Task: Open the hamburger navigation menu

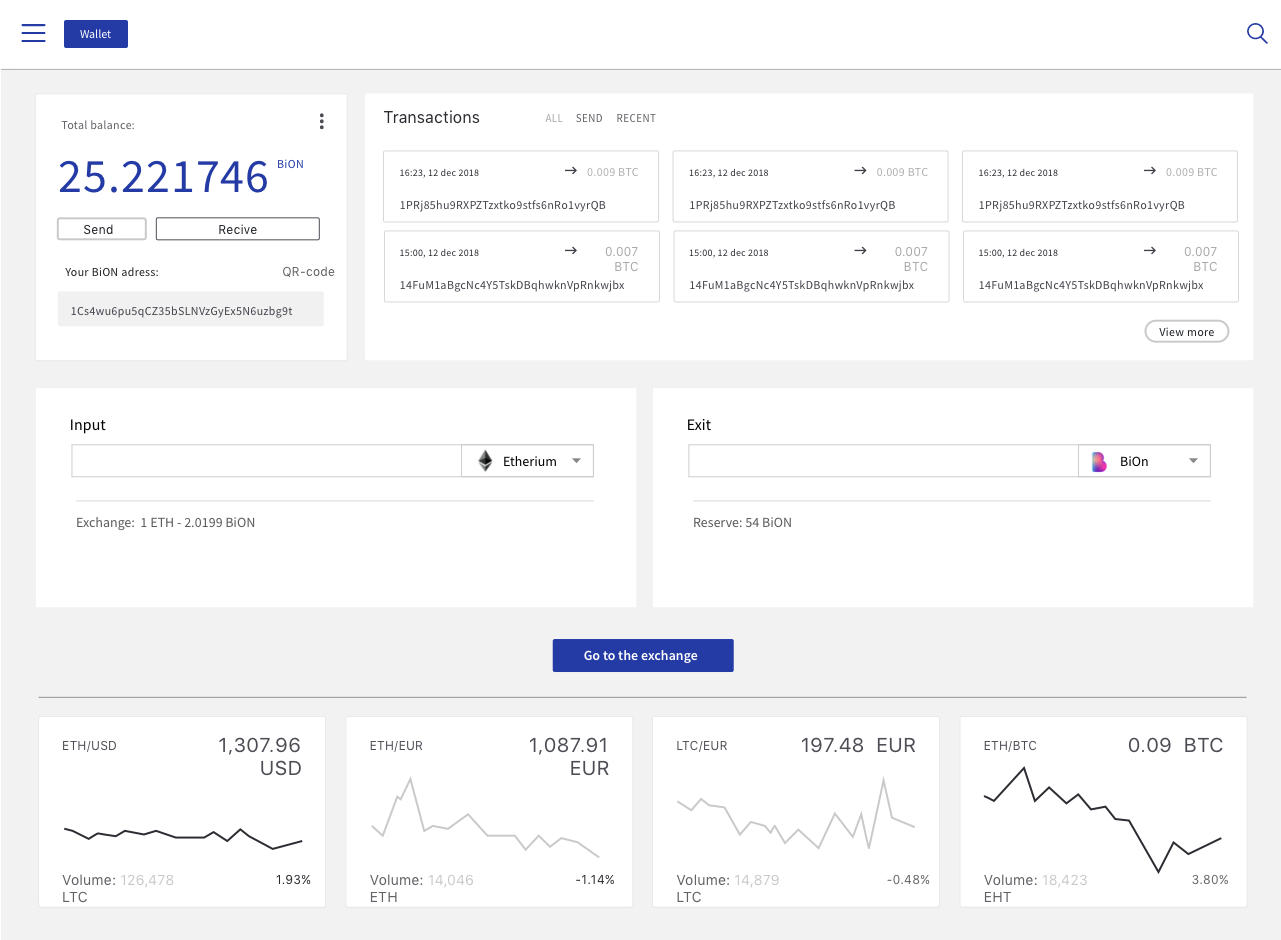Action: click(34, 33)
